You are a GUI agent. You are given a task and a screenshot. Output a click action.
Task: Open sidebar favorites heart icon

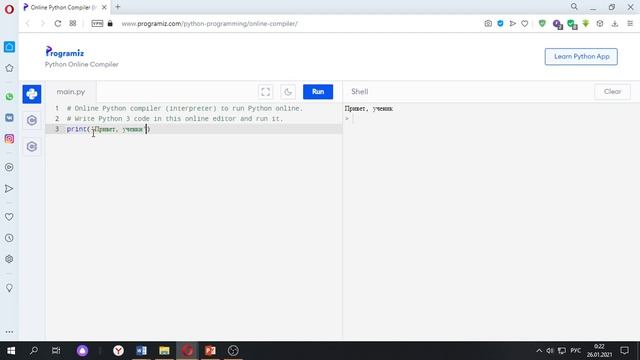[9, 217]
